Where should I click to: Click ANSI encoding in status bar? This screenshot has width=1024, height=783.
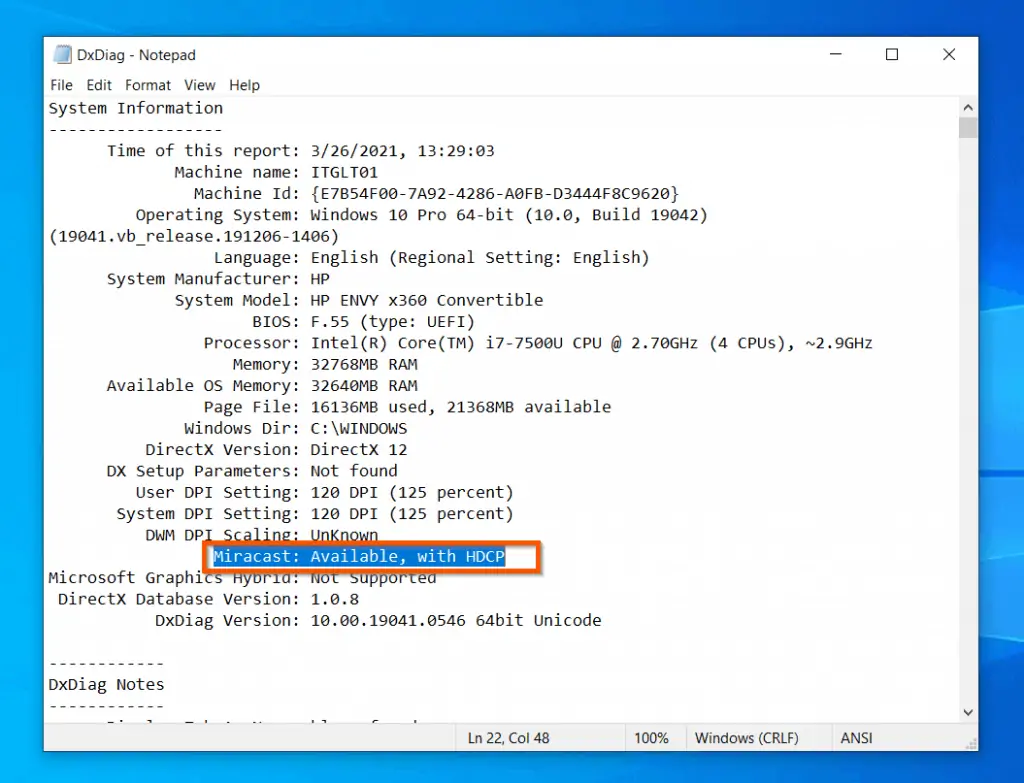856,738
